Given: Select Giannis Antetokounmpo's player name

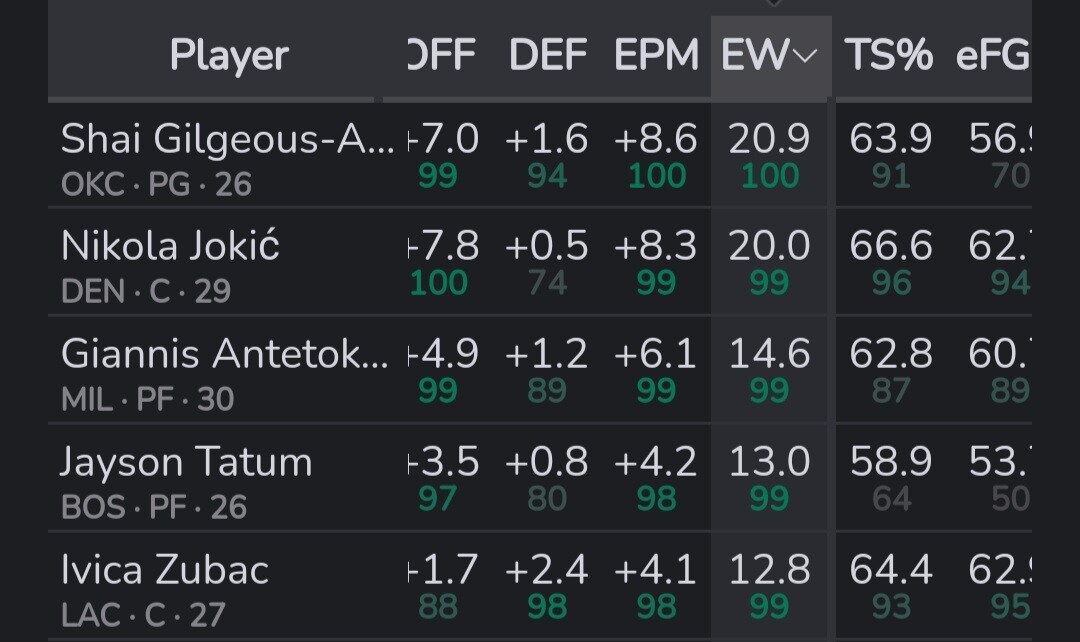Looking at the screenshot, I should pyautogui.click(x=224, y=354).
